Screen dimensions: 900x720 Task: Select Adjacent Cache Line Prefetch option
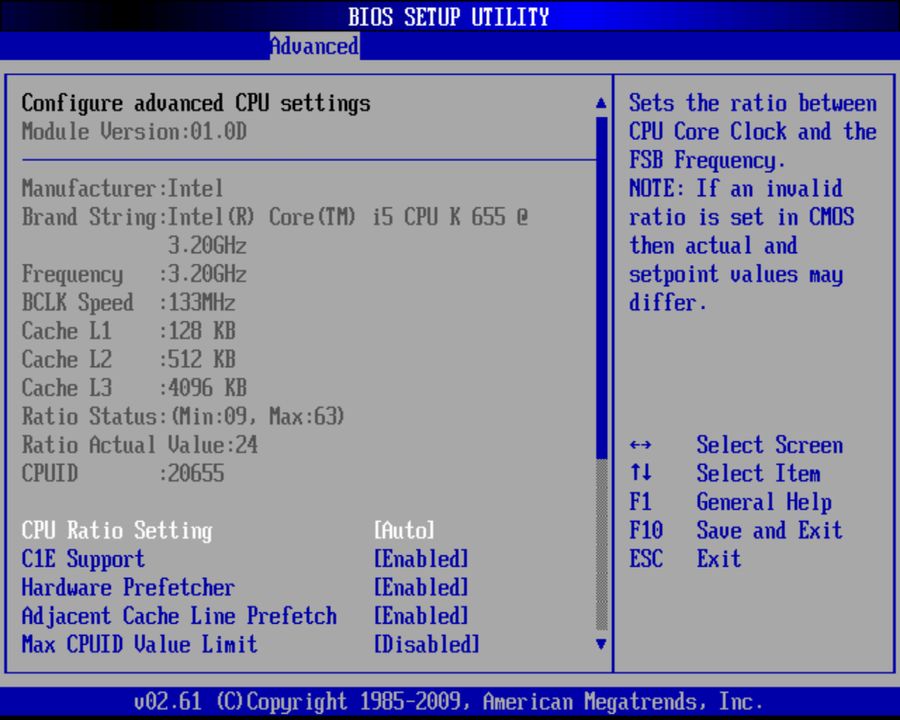pyautogui.click(x=179, y=616)
